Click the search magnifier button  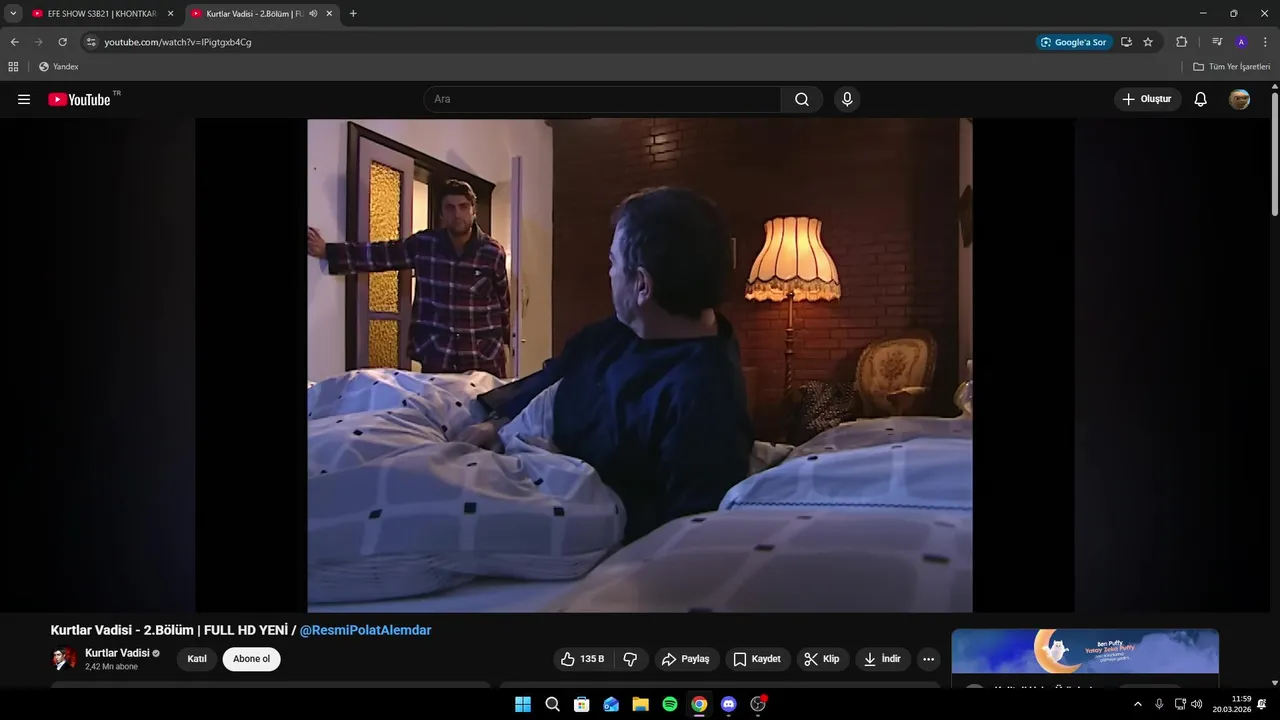802,99
